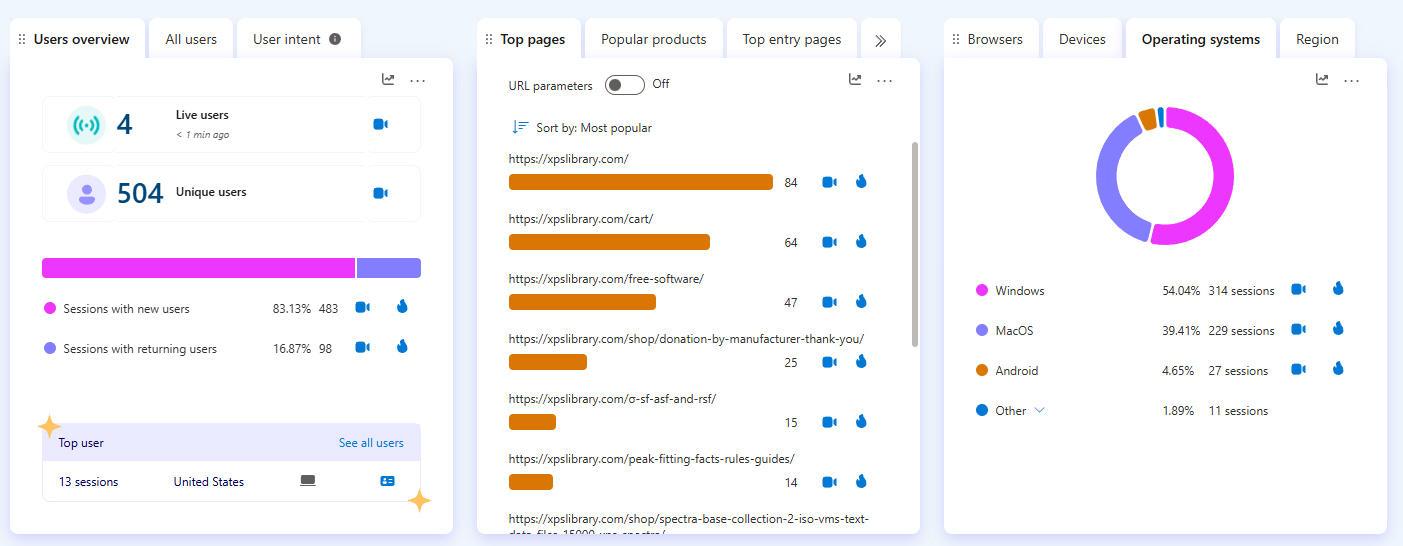Open recordings for MacOS sessions
Image resolution: width=1403 pixels, height=546 pixels.
(1298, 329)
